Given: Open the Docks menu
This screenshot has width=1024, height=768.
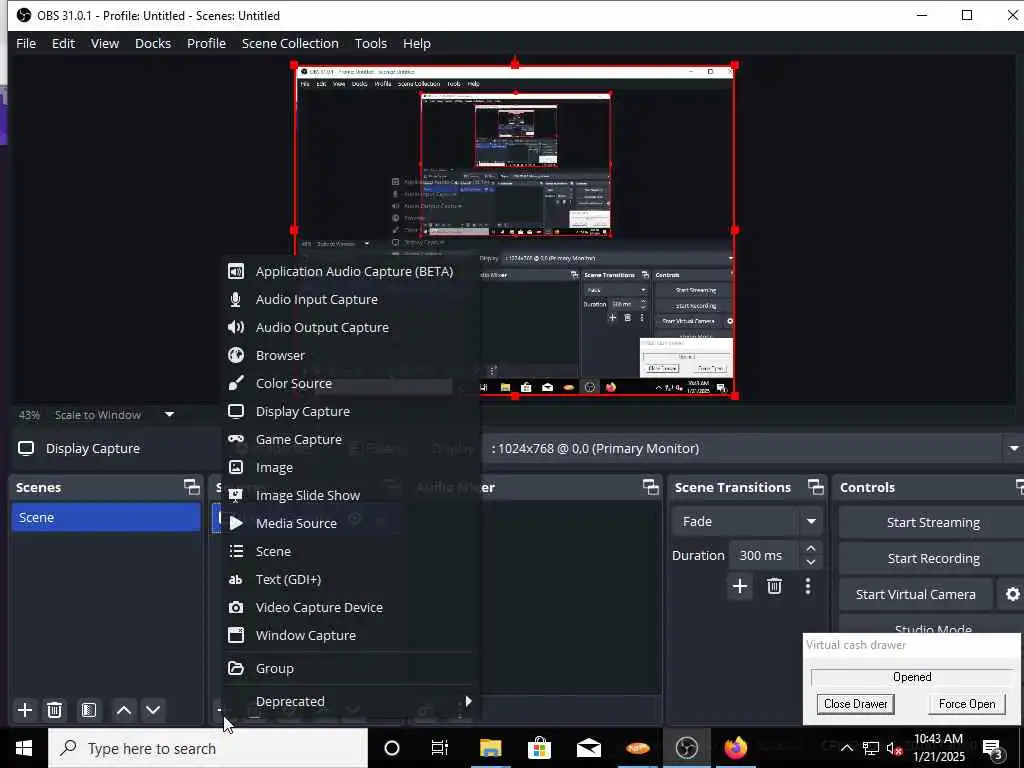Looking at the screenshot, I should (x=153, y=44).
